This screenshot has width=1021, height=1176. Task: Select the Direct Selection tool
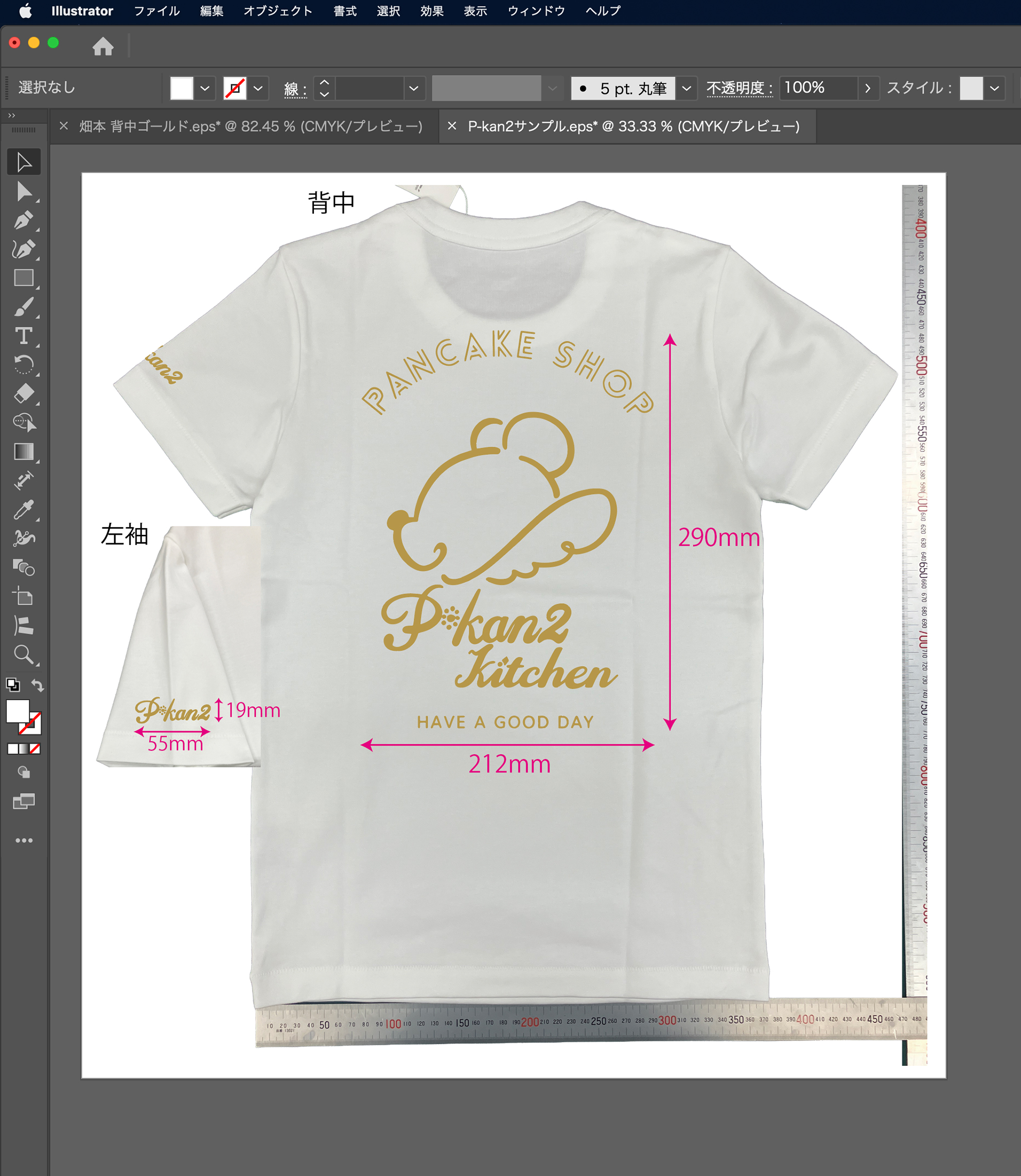pyautogui.click(x=24, y=191)
